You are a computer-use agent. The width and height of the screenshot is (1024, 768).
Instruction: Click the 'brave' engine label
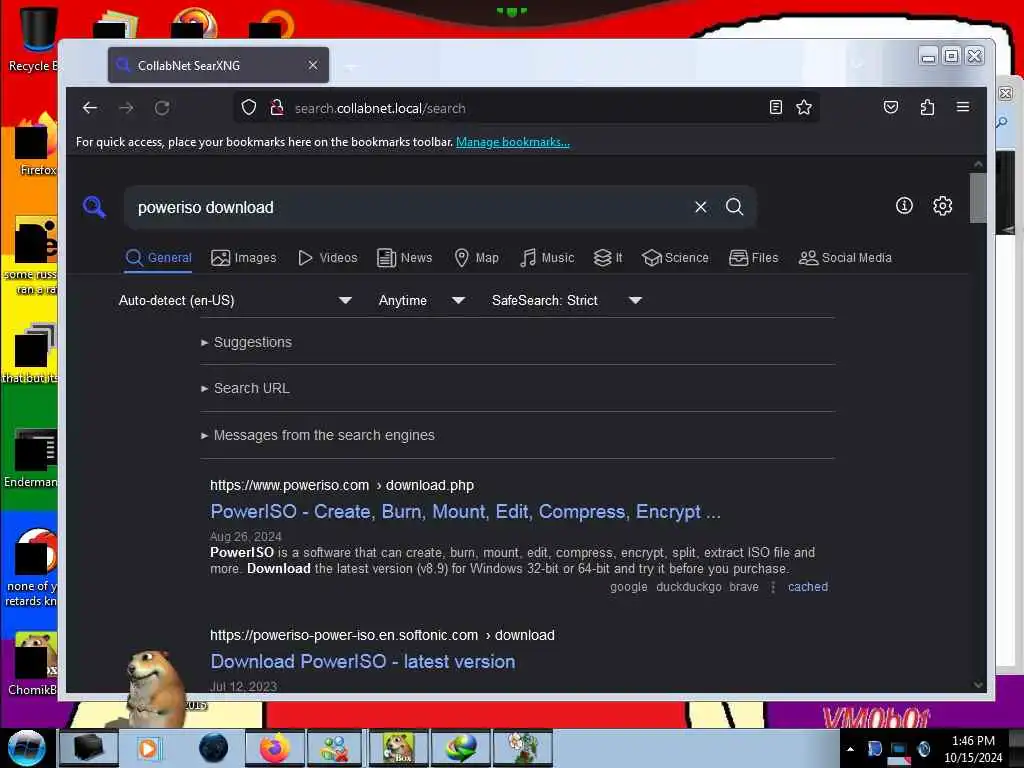[744, 586]
